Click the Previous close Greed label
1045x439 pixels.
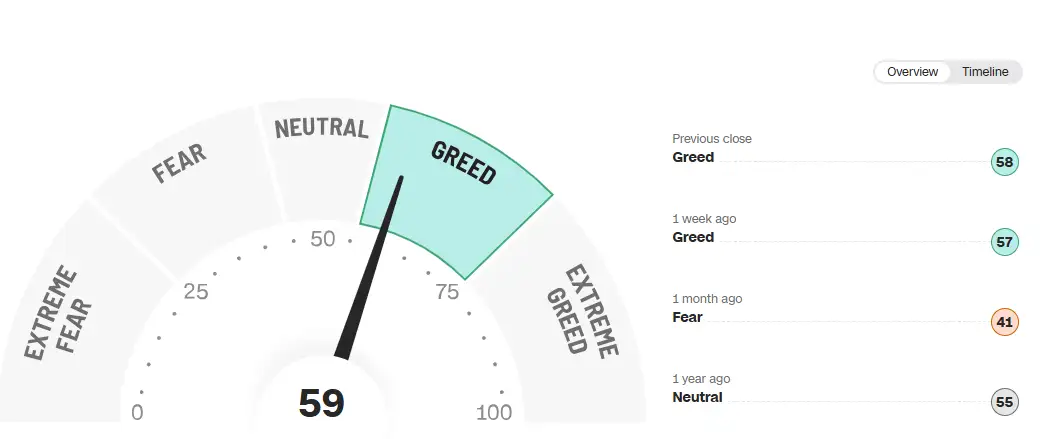click(693, 157)
